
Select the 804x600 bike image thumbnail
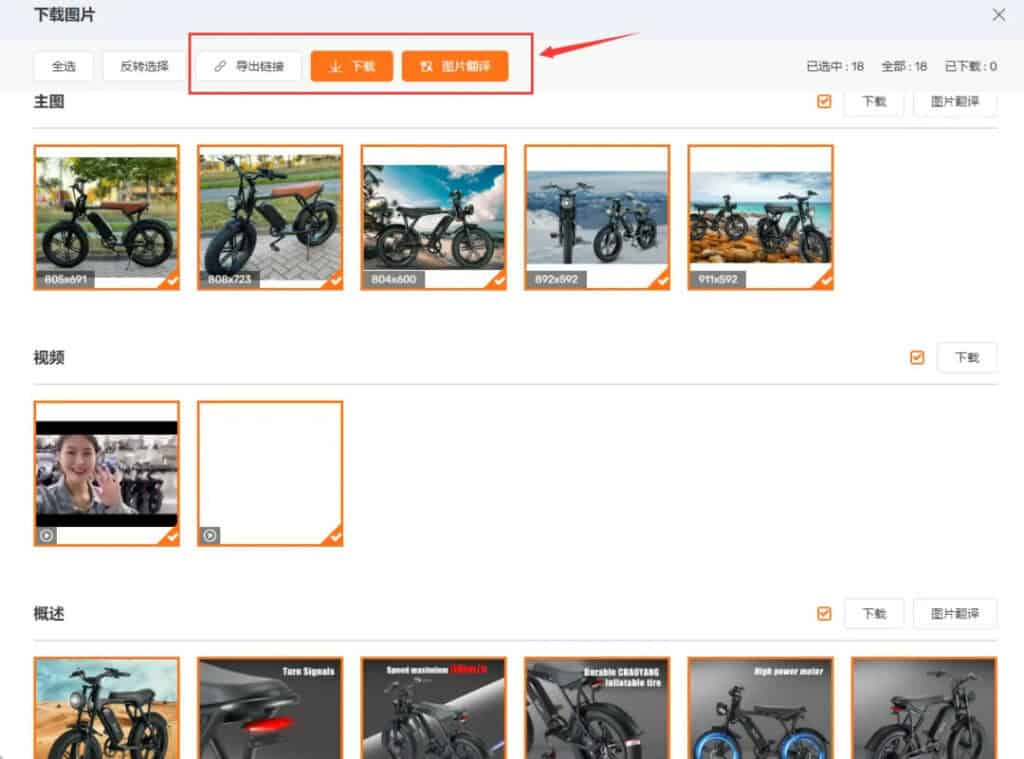tap(433, 217)
